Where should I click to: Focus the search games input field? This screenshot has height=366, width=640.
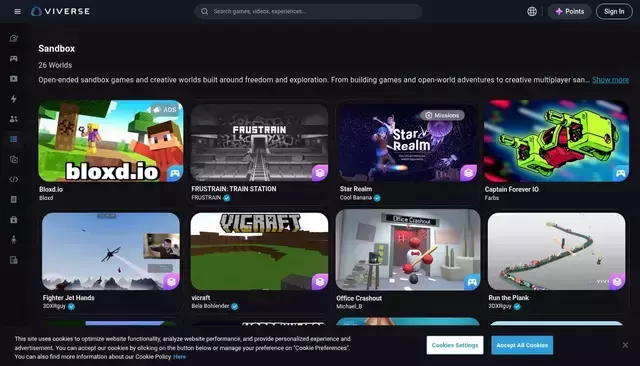tap(308, 11)
